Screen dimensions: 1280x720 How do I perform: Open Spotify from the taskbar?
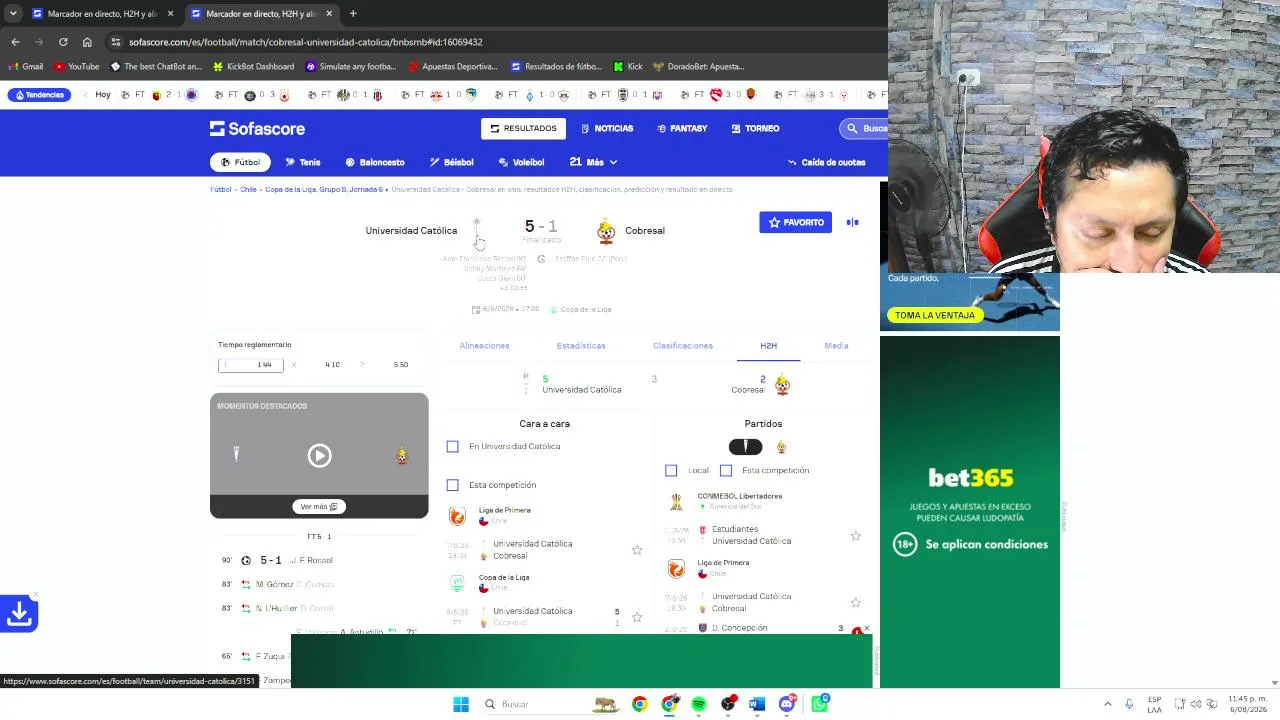[699, 704]
